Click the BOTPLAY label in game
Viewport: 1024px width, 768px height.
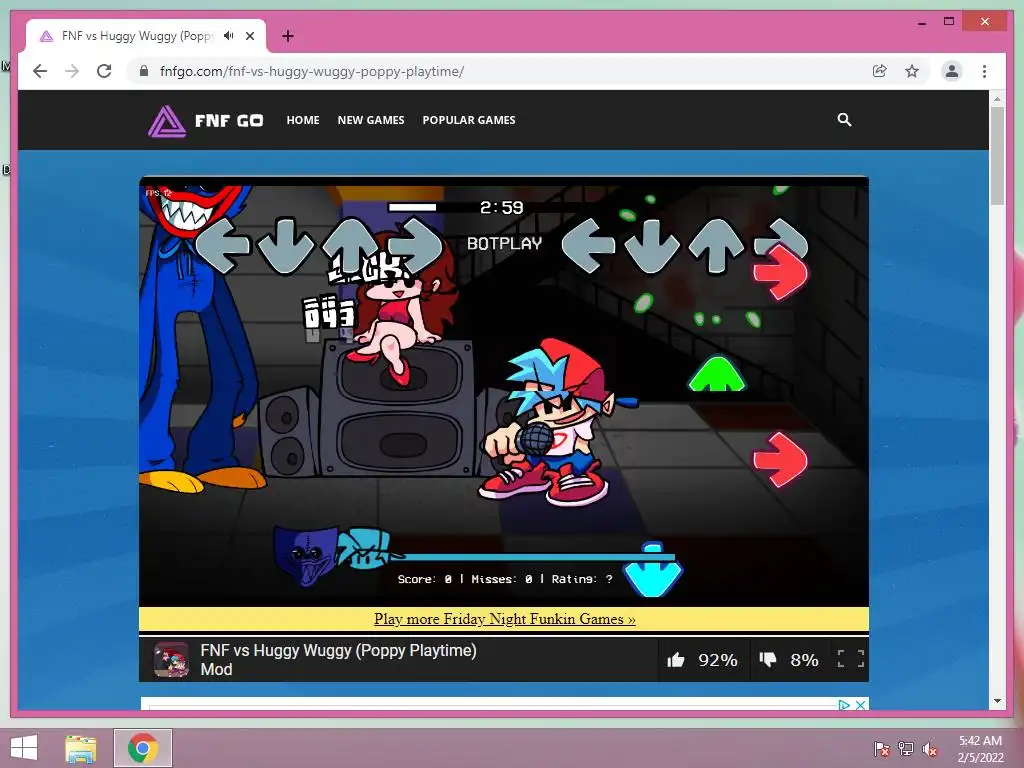coord(504,244)
